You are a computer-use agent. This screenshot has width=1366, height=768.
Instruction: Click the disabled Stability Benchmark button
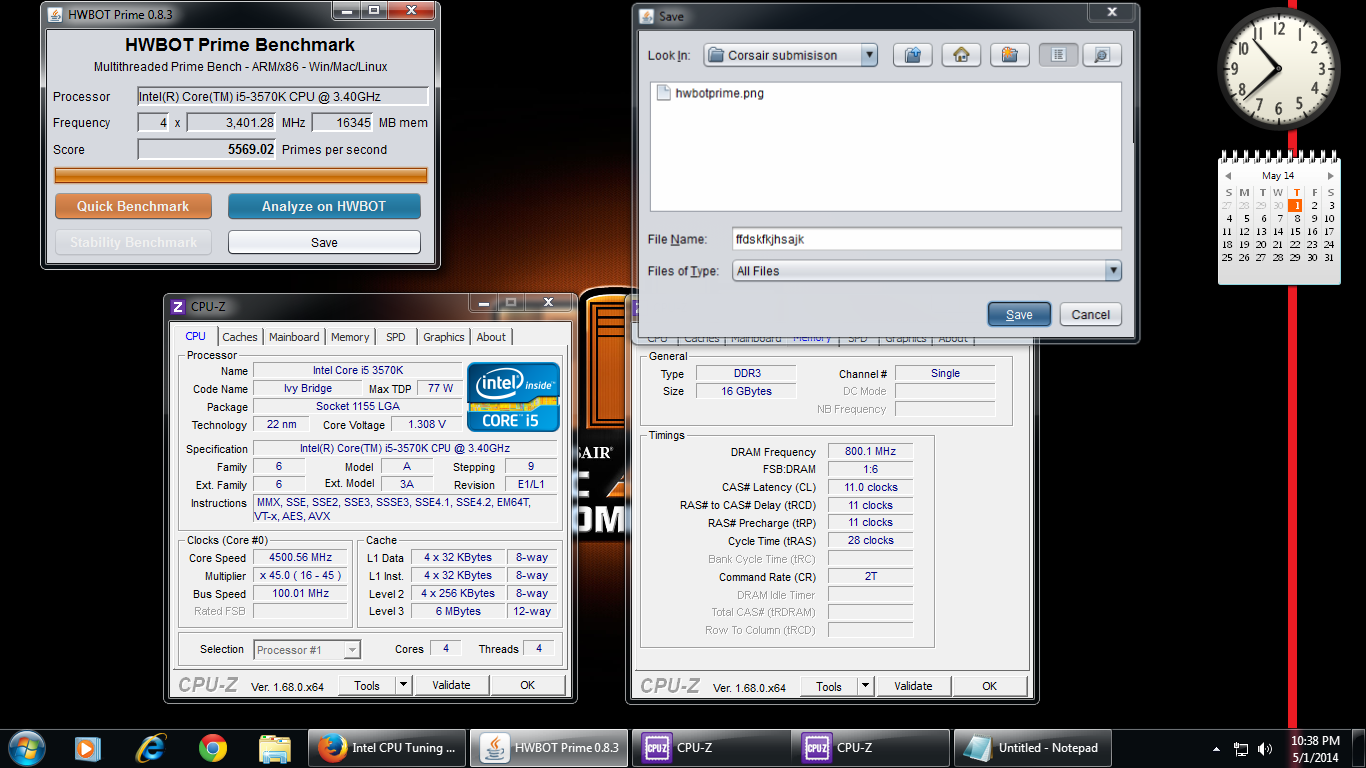134,242
